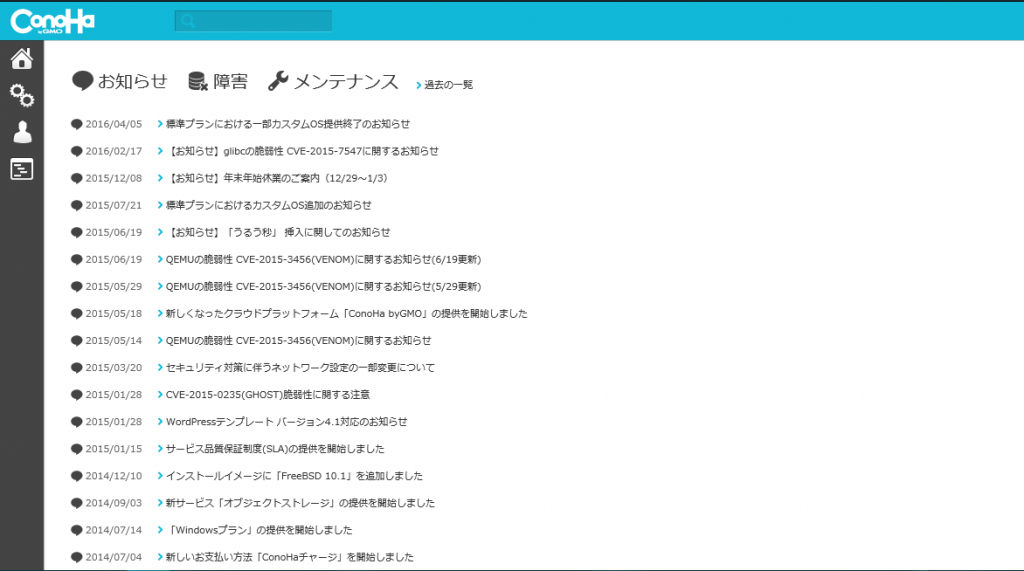Click the bubble icon beside 2015/05/29
The width and height of the screenshot is (1024, 571).
[76, 287]
